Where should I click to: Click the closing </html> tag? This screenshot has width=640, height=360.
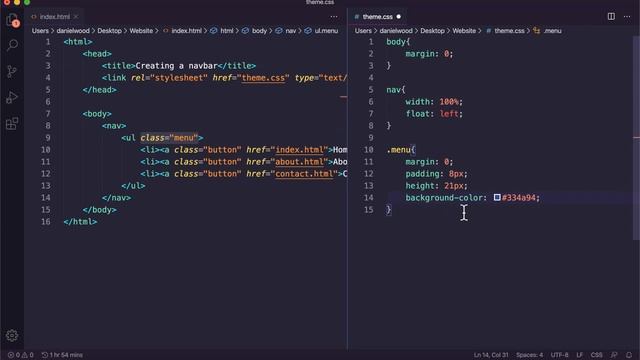click(80, 222)
